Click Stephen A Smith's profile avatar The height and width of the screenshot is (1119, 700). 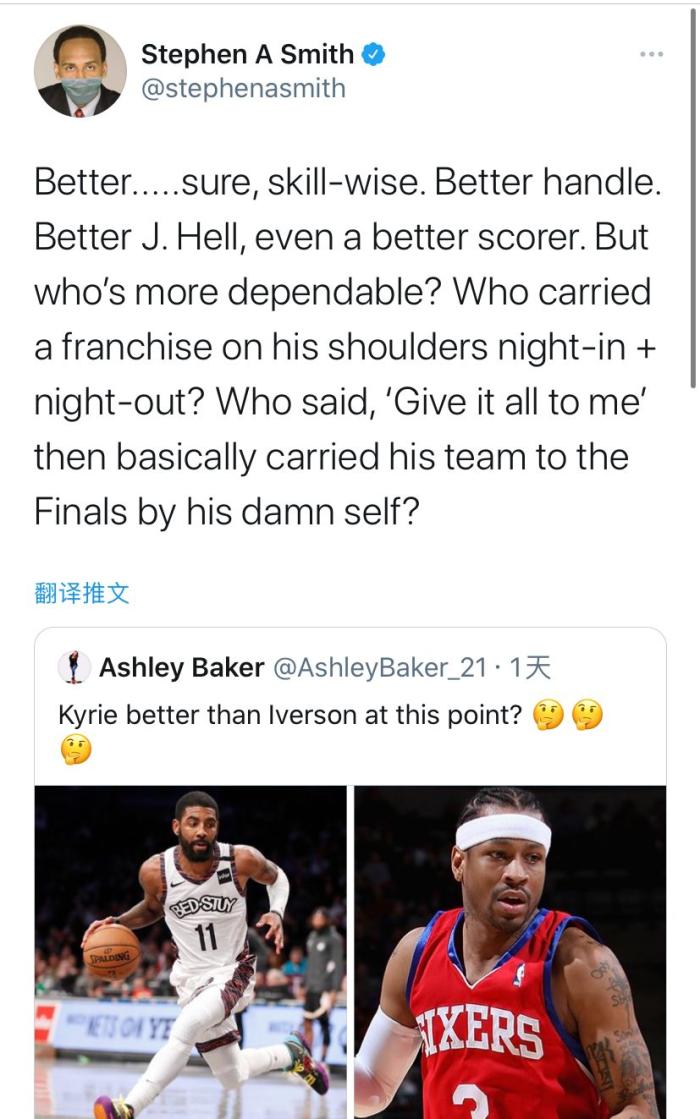point(80,71)
